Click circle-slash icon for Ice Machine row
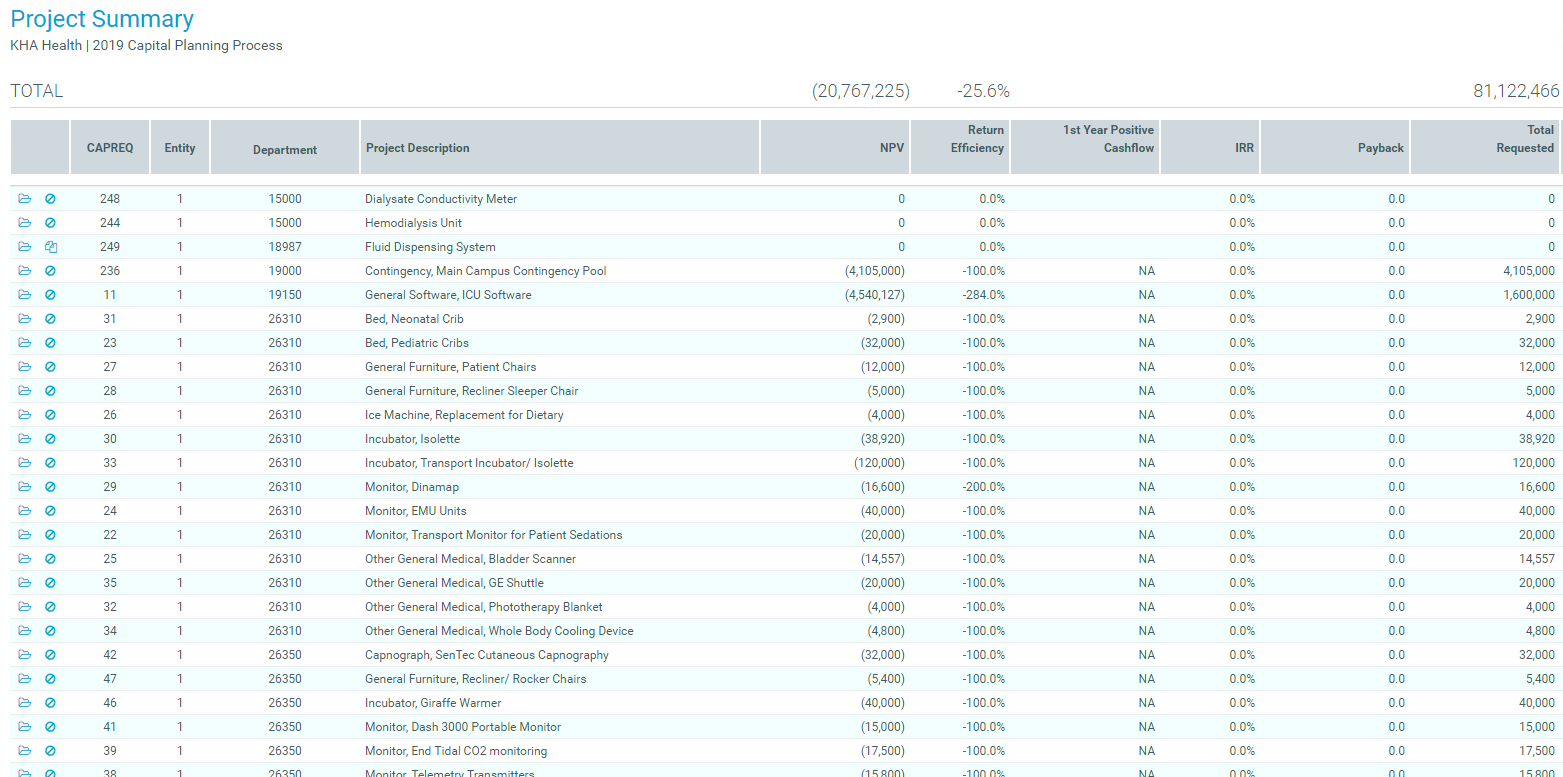The height and width of the screenshot is (777, 1563). [x=50, y=415]
